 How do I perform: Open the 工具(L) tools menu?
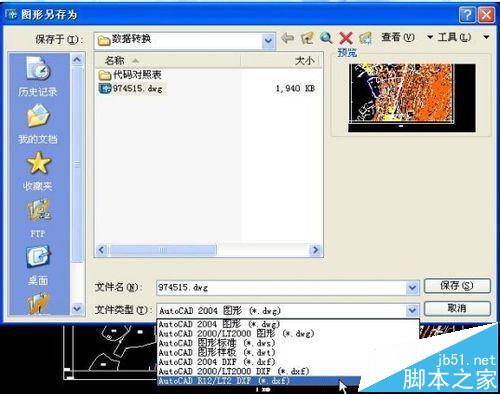pos(454,37)
